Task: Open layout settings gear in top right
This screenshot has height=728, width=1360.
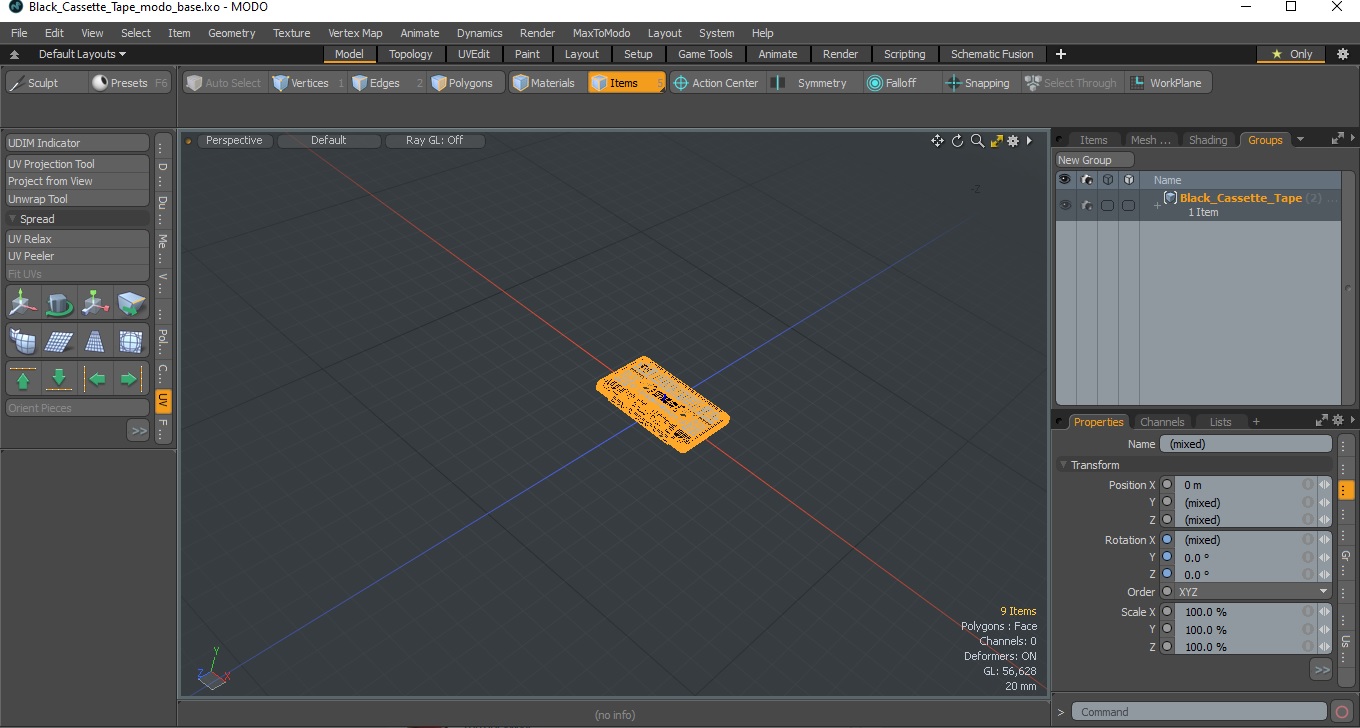Action: [x=1343, y=54]
